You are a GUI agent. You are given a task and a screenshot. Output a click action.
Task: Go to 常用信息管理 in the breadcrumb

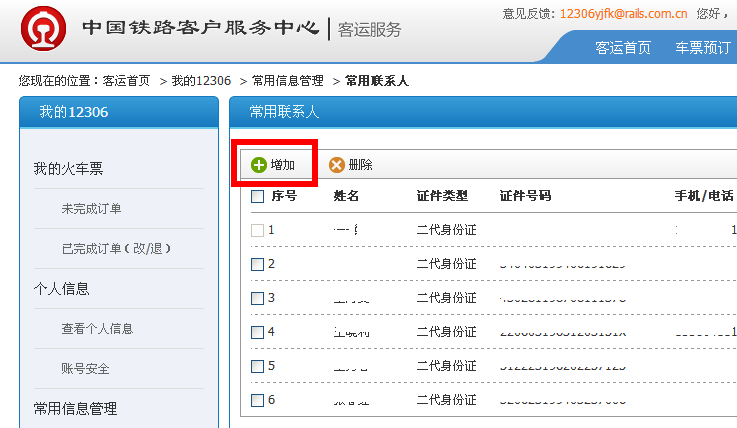pyautogui.click(x=288, y=81)
